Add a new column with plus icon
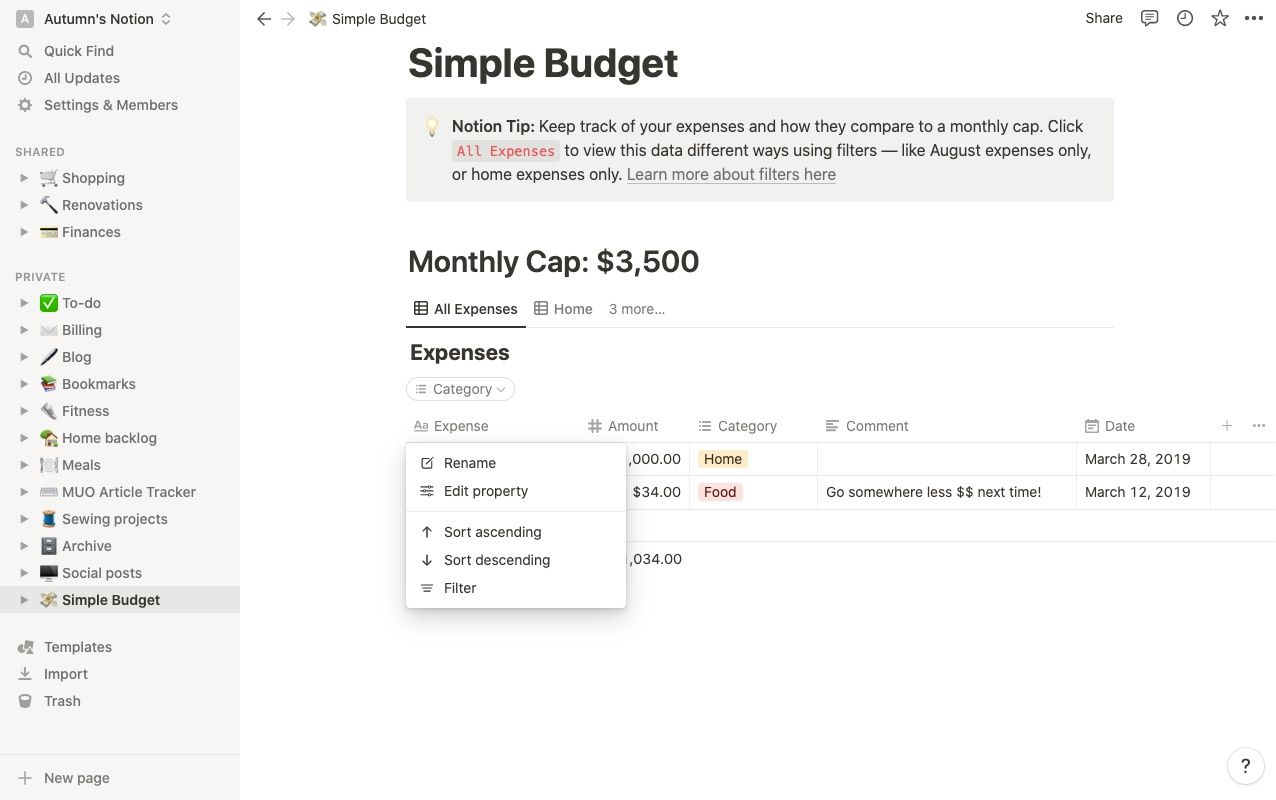 click(1227, 426)
